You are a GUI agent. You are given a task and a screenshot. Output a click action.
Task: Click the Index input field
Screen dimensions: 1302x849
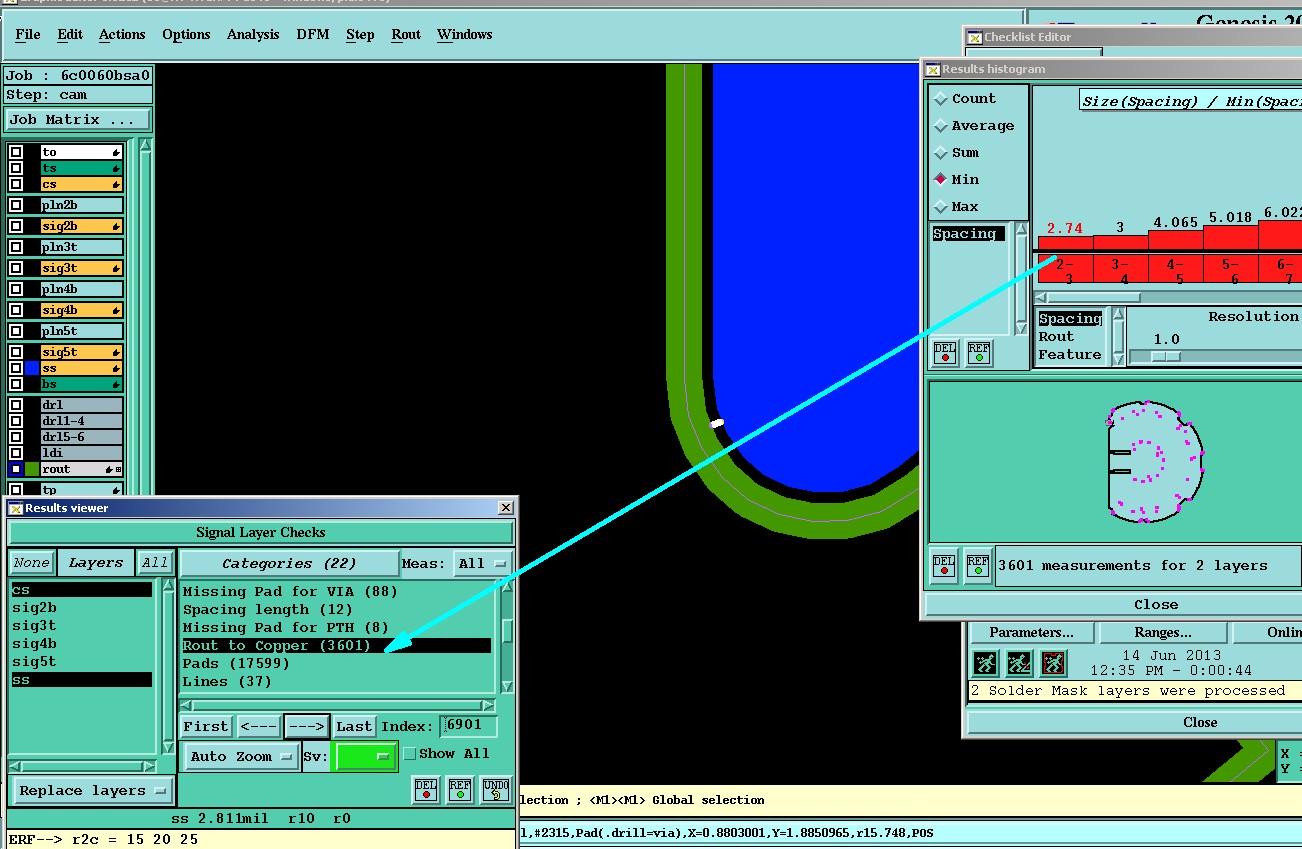point(468,726)
